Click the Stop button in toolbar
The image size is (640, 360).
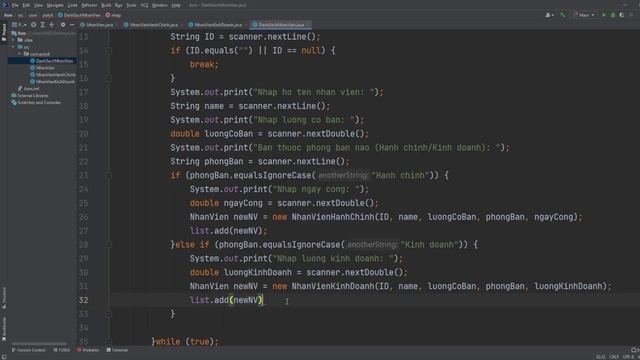click(631, 15)
